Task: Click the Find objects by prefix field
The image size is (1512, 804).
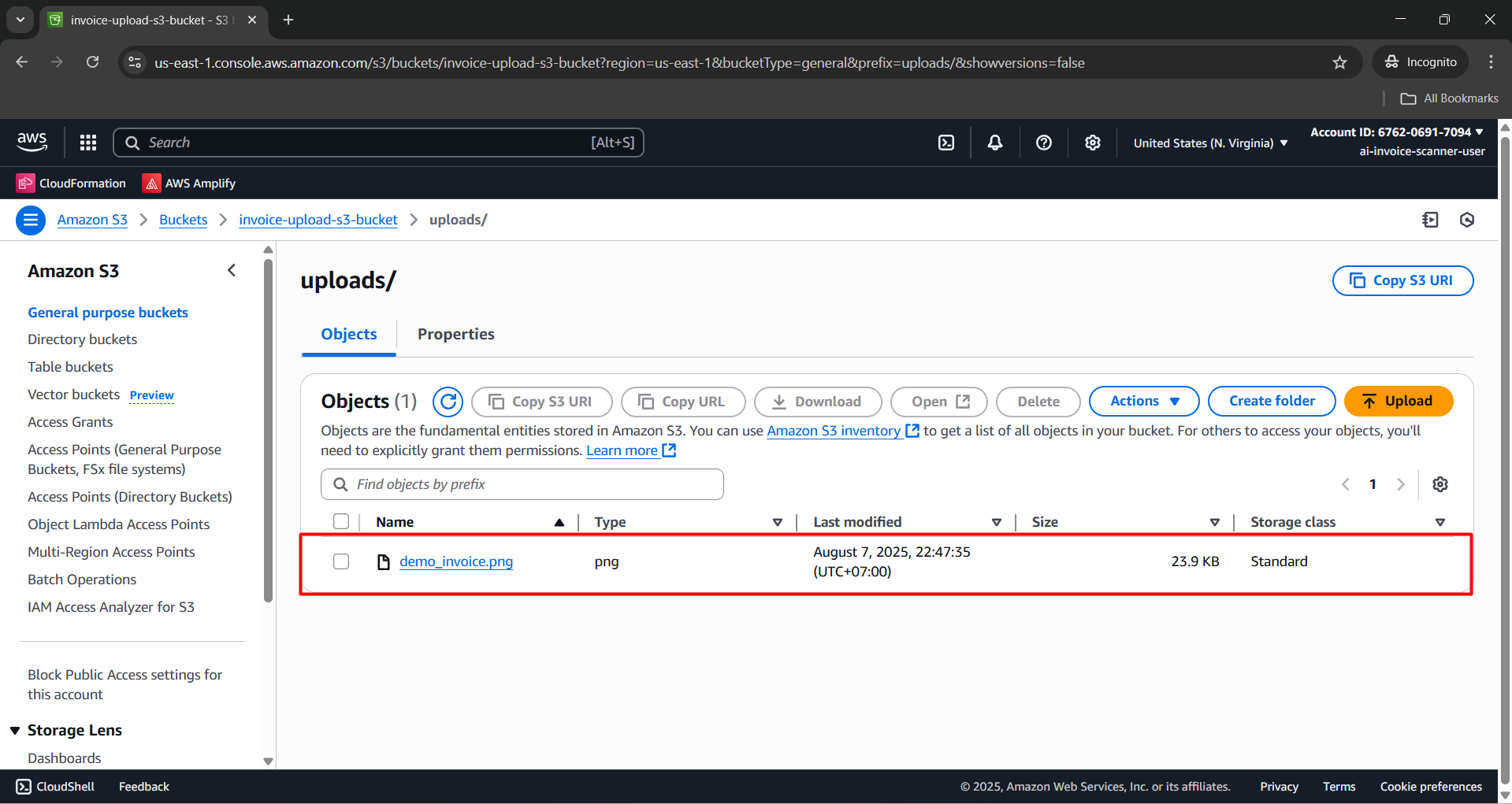Action: 522,484
